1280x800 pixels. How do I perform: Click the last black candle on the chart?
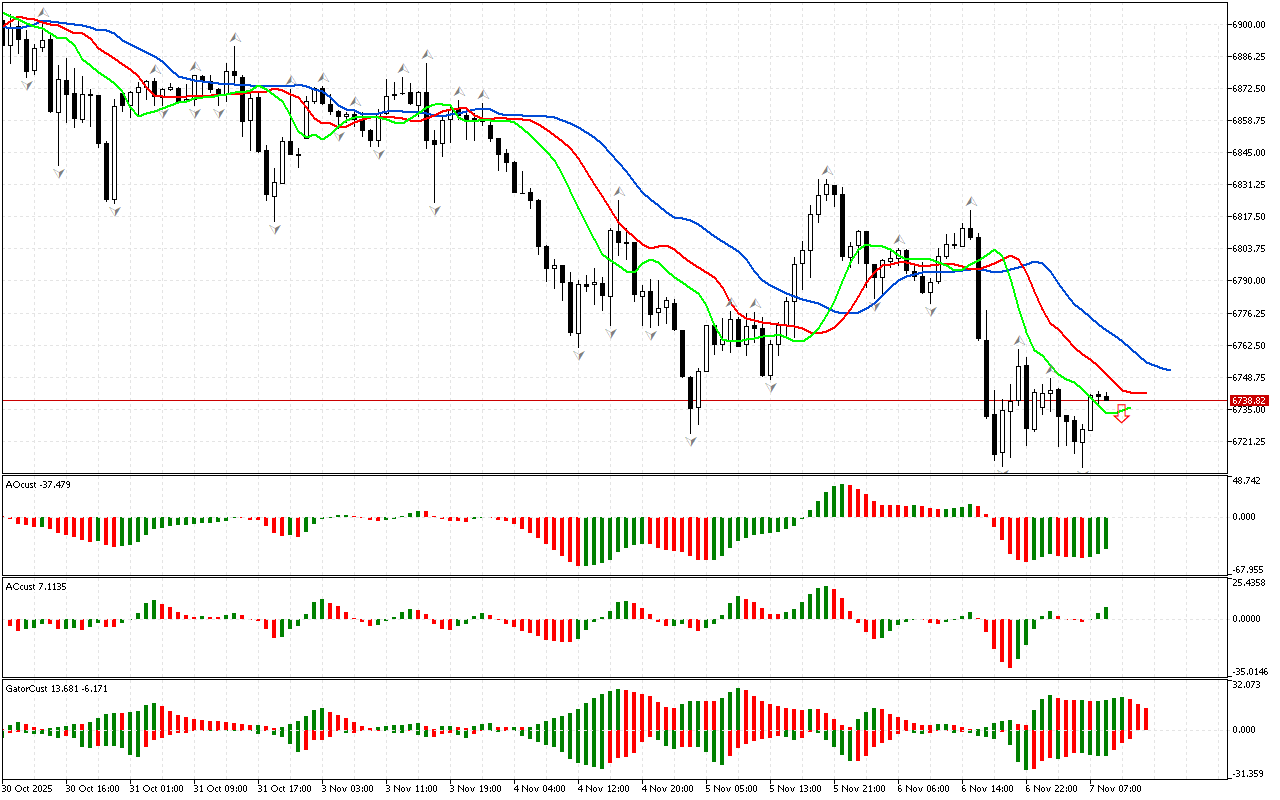(x=1107, y=398)
